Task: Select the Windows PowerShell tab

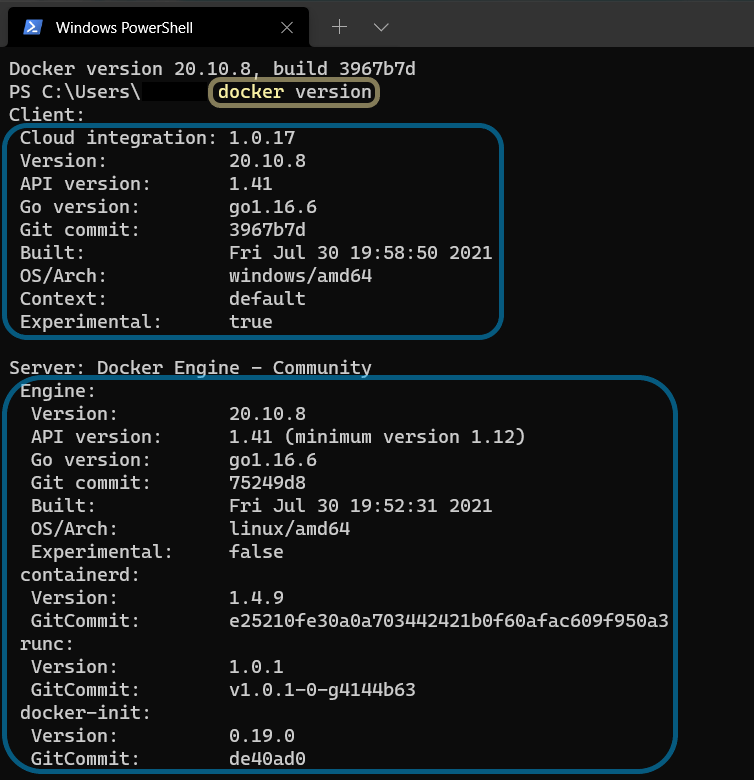Action: pyautogui.click(x=158, y=27)
